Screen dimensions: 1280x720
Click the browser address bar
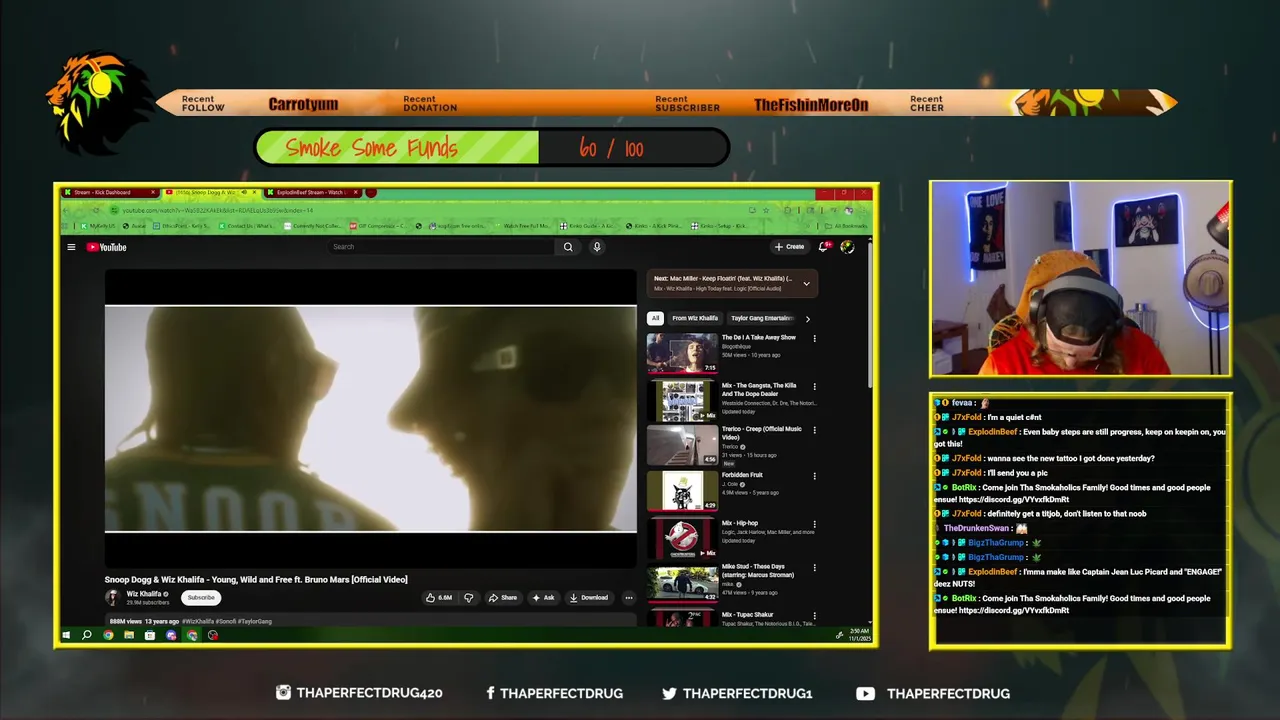430,210
